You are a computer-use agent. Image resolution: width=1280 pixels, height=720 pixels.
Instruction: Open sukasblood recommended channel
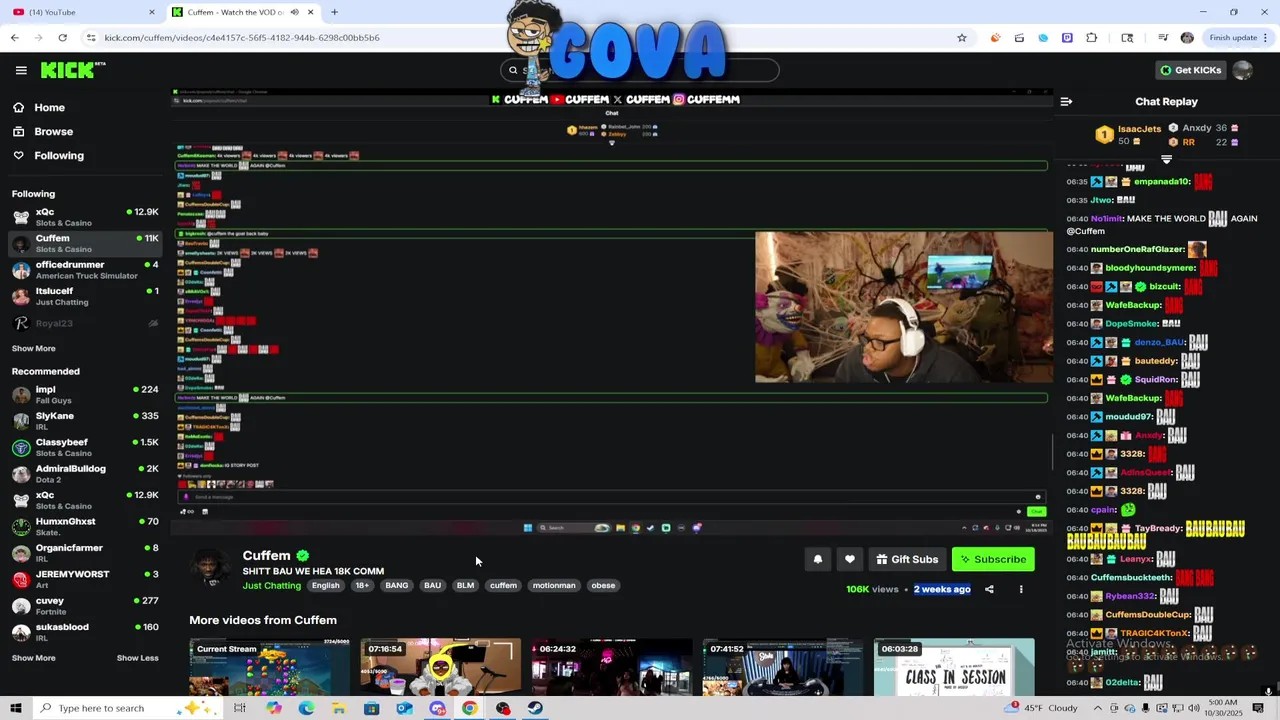pos(85,632)
